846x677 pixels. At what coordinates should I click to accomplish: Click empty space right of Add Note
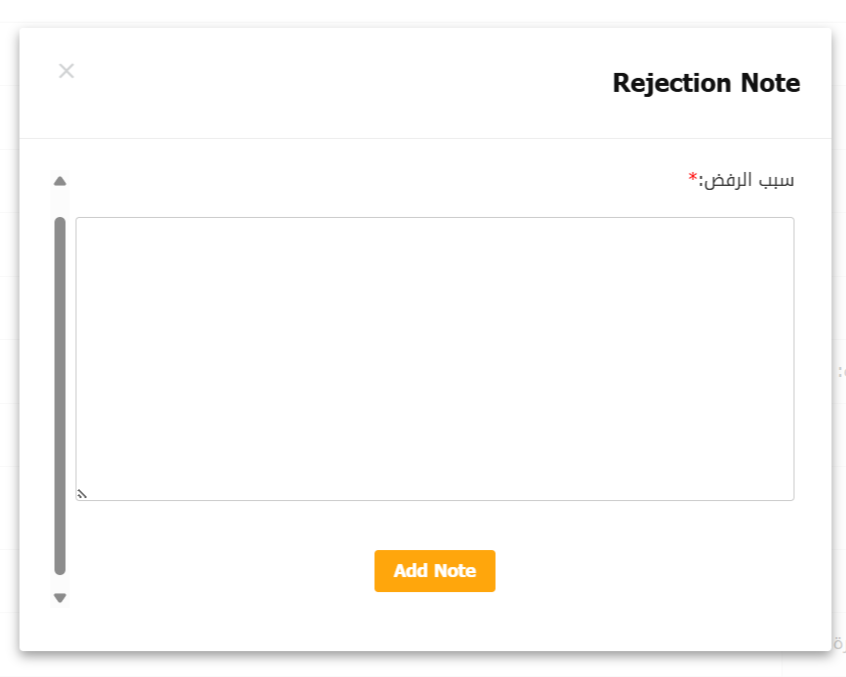pyautogui.click(x=650, y=571)
